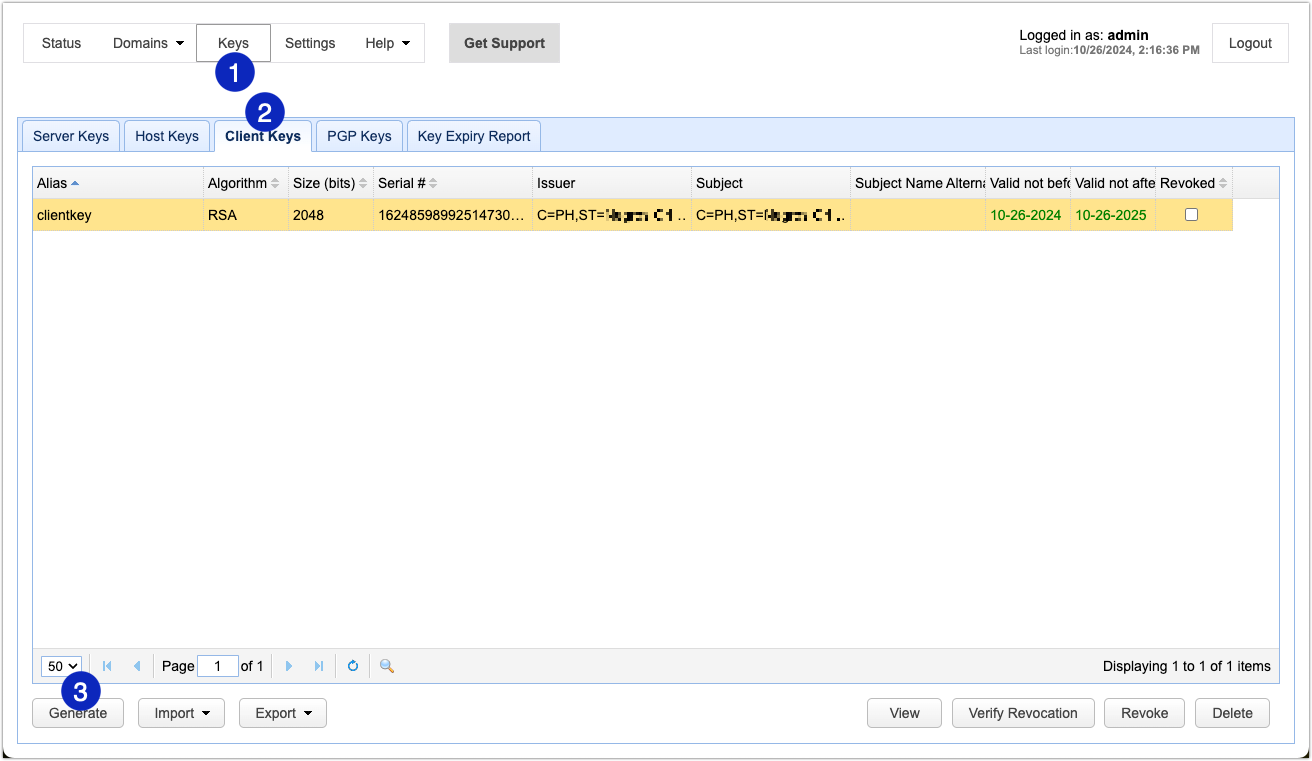Sort by Alias column arrow
This screenshot has width=1312, height=761.
pos(75,183)
